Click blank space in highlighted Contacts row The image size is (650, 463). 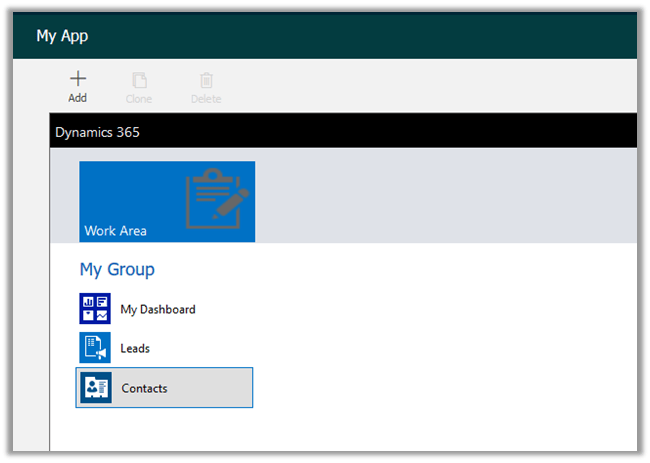pos(210,388)
